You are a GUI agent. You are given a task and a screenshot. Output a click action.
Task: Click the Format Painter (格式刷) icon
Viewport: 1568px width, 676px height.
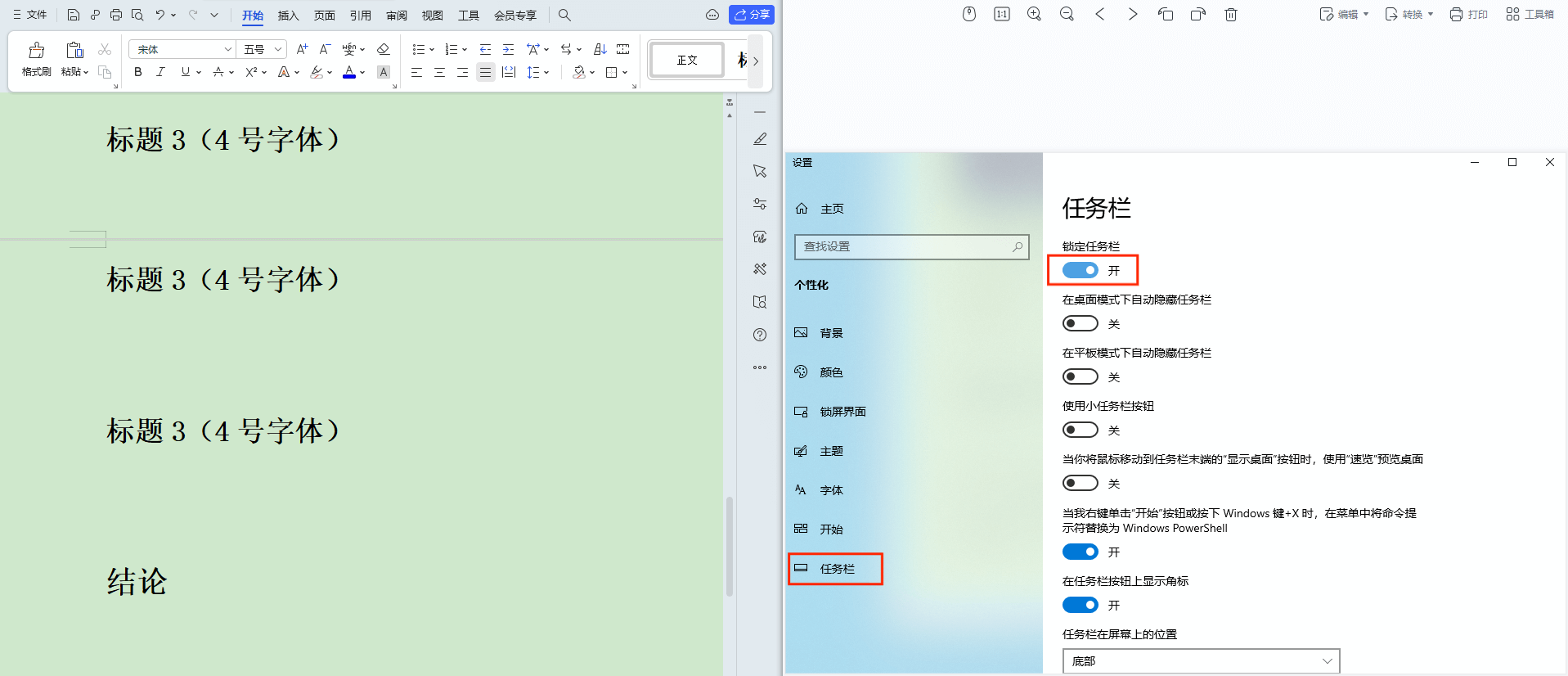36,51
